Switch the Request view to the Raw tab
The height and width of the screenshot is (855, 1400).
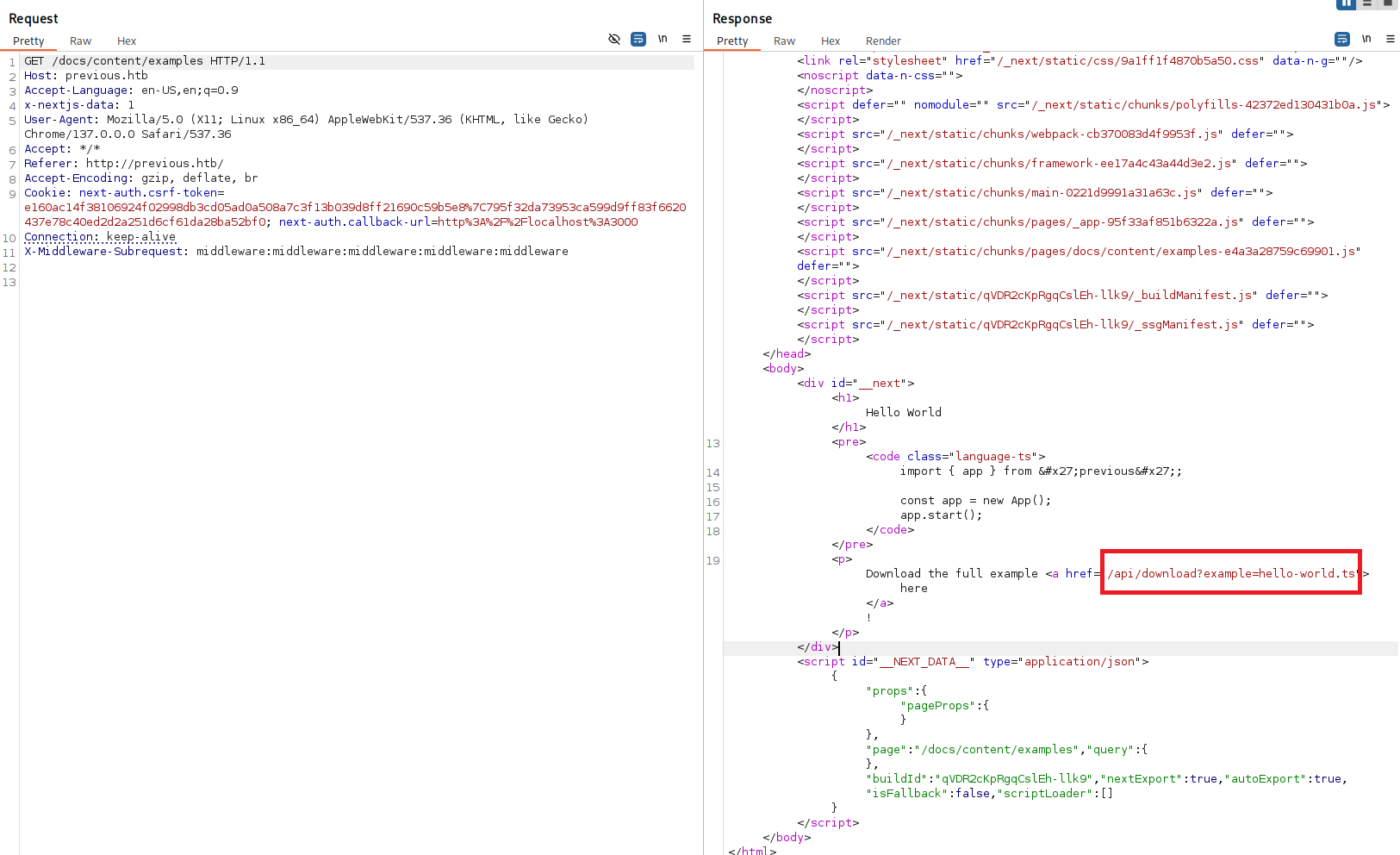80,41
